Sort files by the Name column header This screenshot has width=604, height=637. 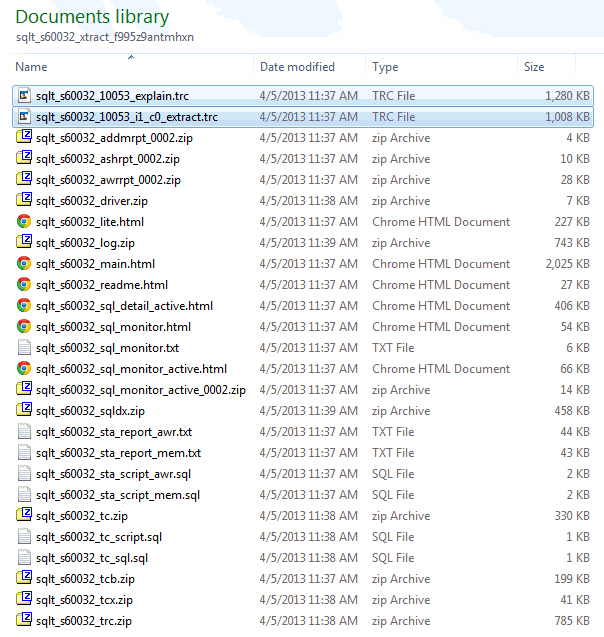point(32,67)
